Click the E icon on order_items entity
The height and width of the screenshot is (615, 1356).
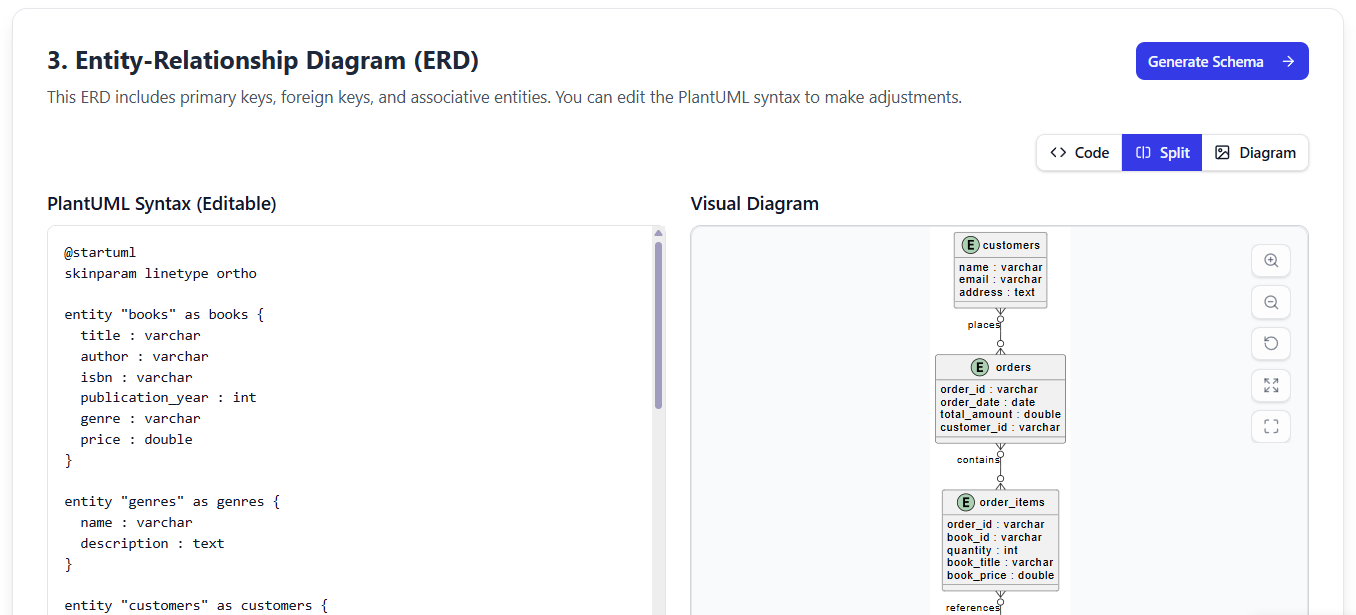click(966, 502)
